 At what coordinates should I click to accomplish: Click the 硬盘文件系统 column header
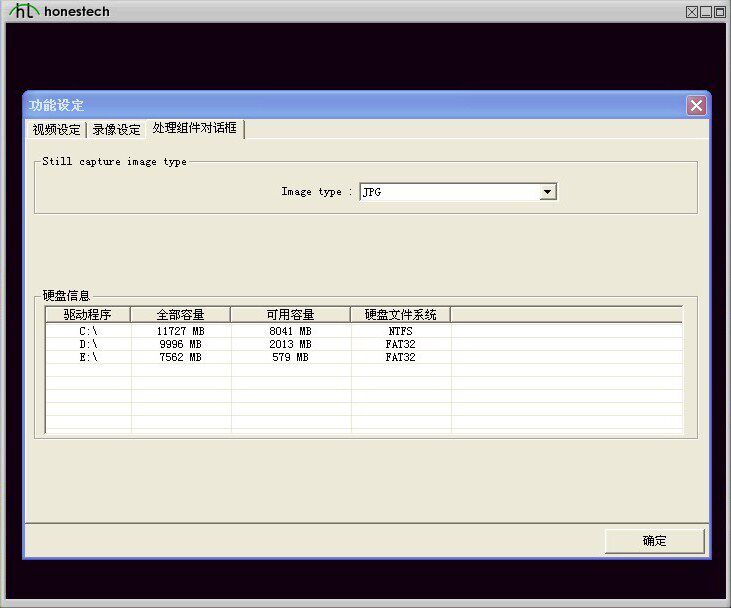pyautogui.click(x=400, y=315)
